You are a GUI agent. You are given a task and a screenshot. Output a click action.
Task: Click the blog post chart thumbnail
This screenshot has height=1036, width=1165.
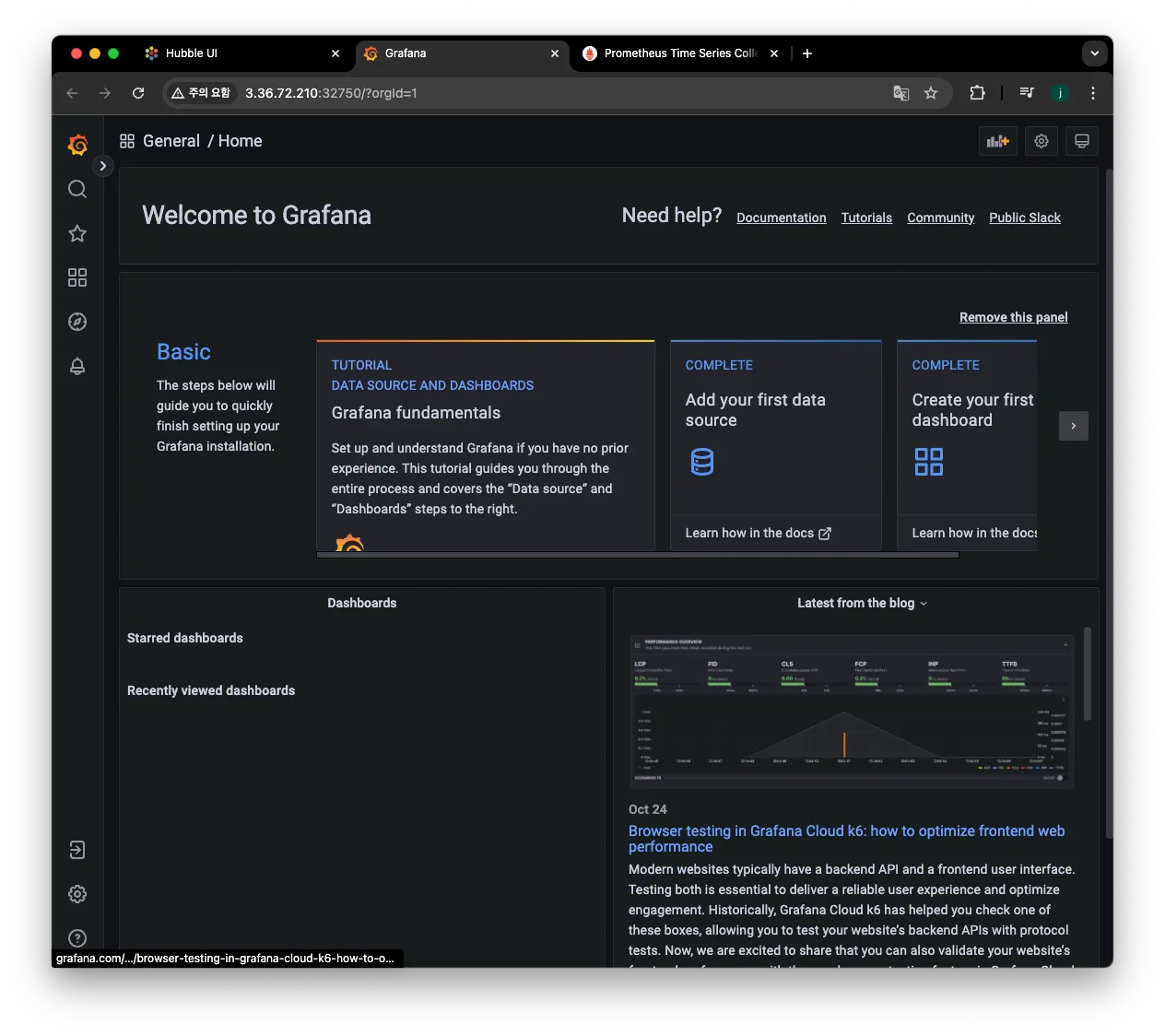(x=852, y=712)
